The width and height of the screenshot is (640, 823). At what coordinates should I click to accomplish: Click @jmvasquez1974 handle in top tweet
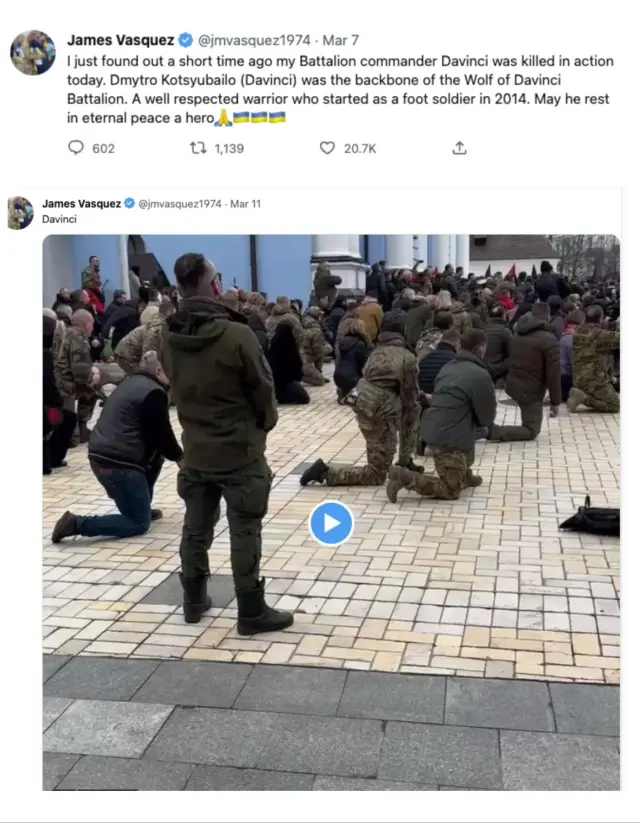(254, 40)
